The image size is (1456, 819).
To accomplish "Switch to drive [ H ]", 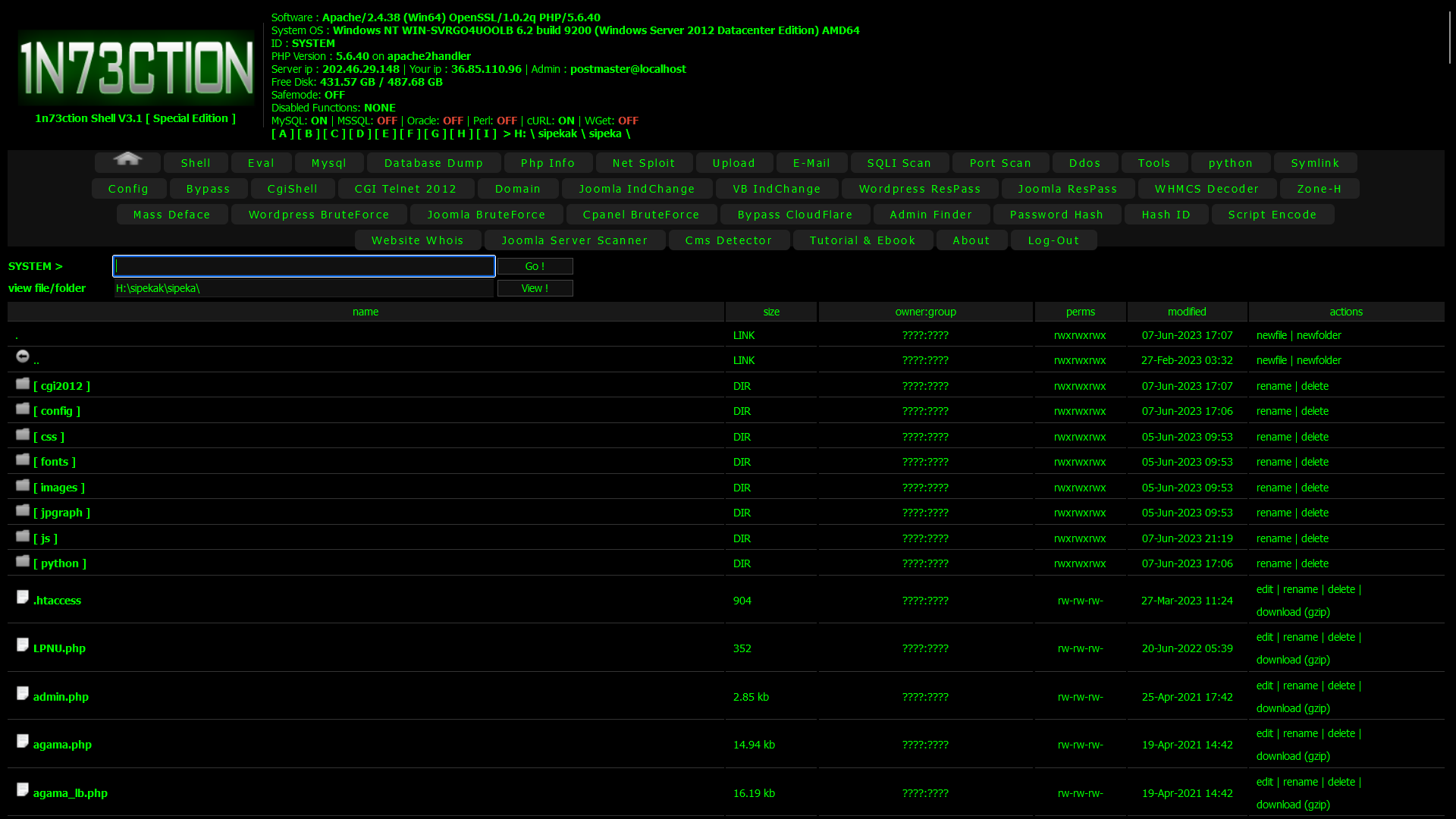I will pos(461,133).
